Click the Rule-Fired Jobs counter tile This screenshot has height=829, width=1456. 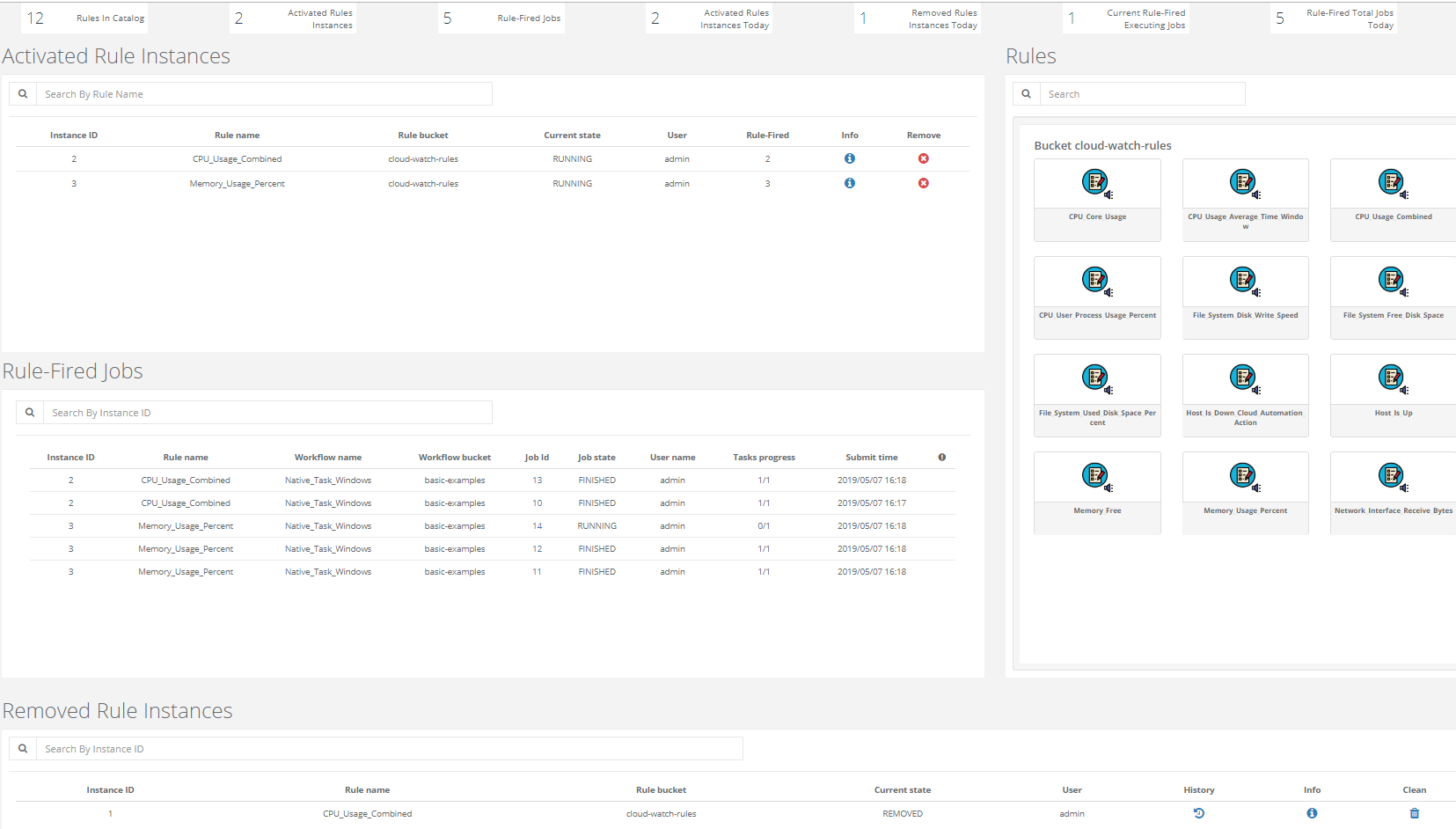(x=501, y=18)
